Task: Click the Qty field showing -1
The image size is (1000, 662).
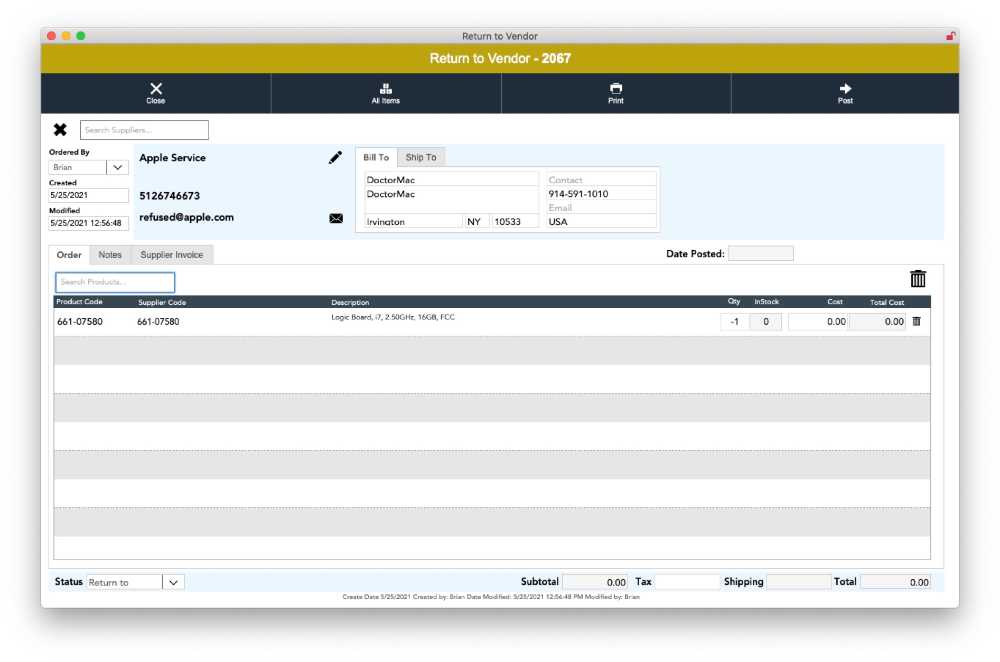Action: pos(734,322)
